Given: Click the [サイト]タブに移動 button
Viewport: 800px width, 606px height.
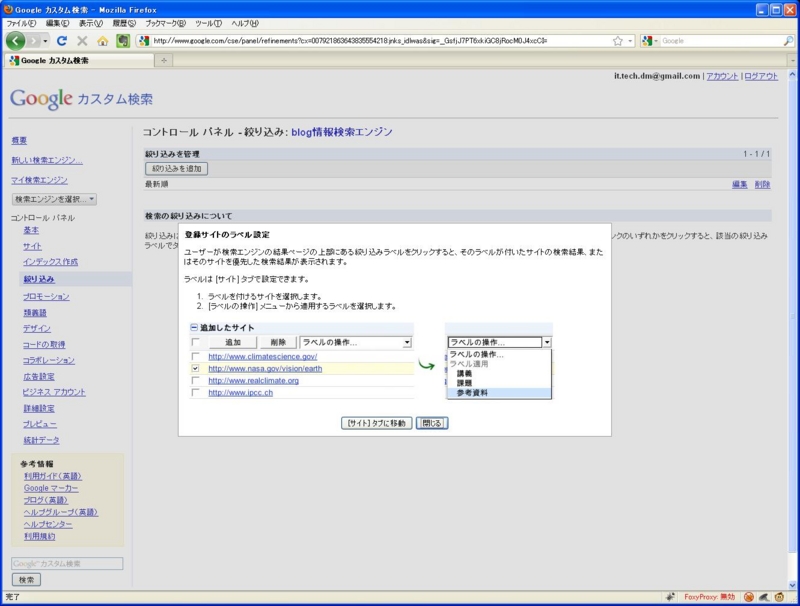Looking at the screenshot, I should 377,423.
